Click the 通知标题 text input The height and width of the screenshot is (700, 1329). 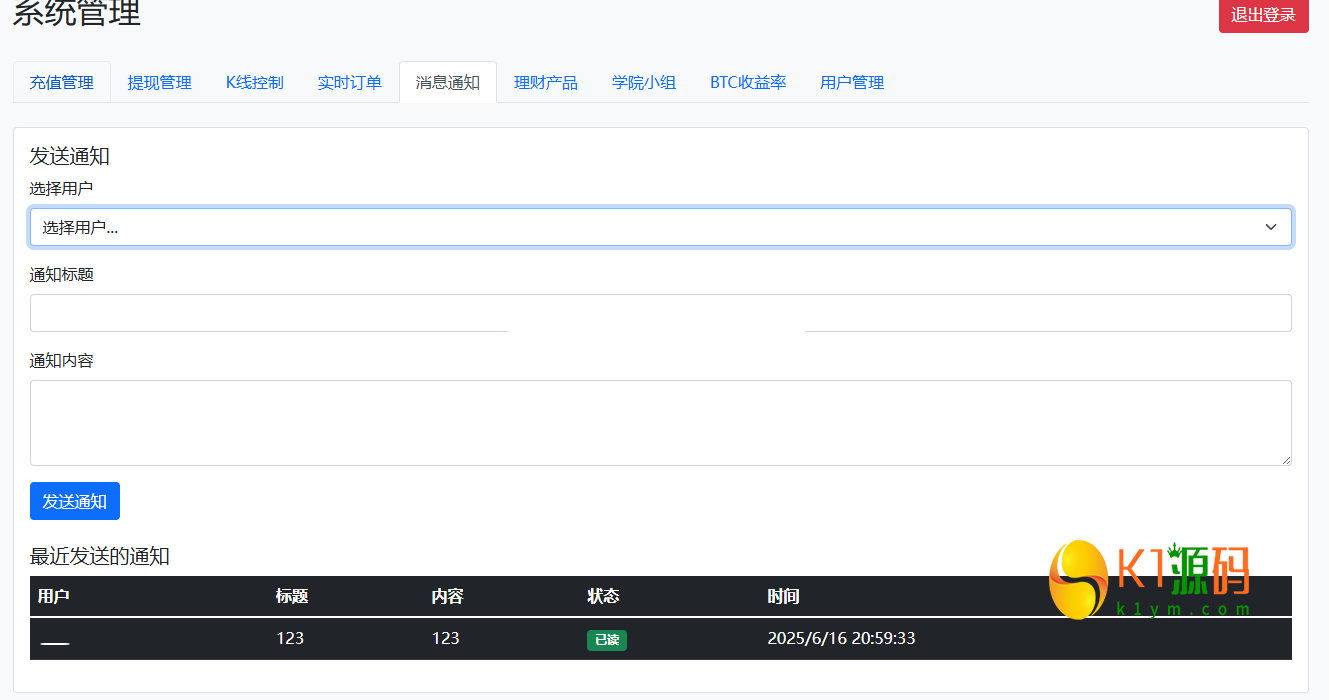point(660,313)
